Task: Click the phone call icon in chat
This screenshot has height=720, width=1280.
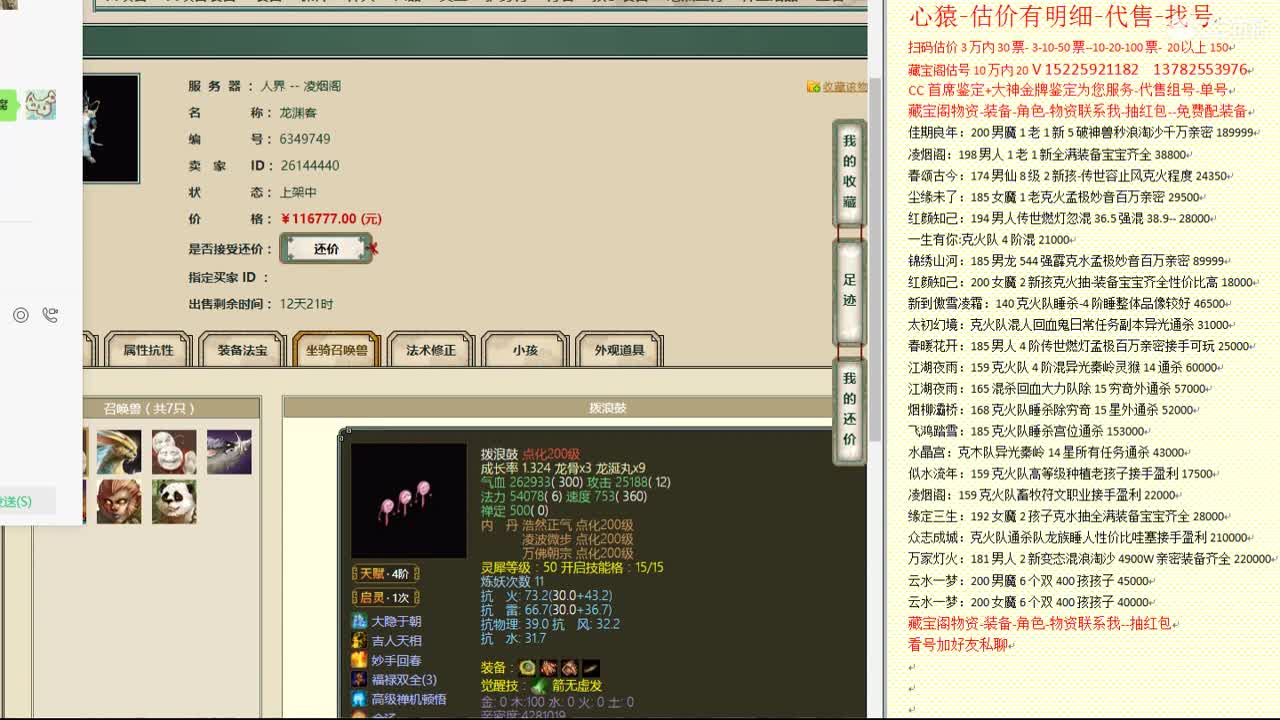Action: click(x=50, y=315)
